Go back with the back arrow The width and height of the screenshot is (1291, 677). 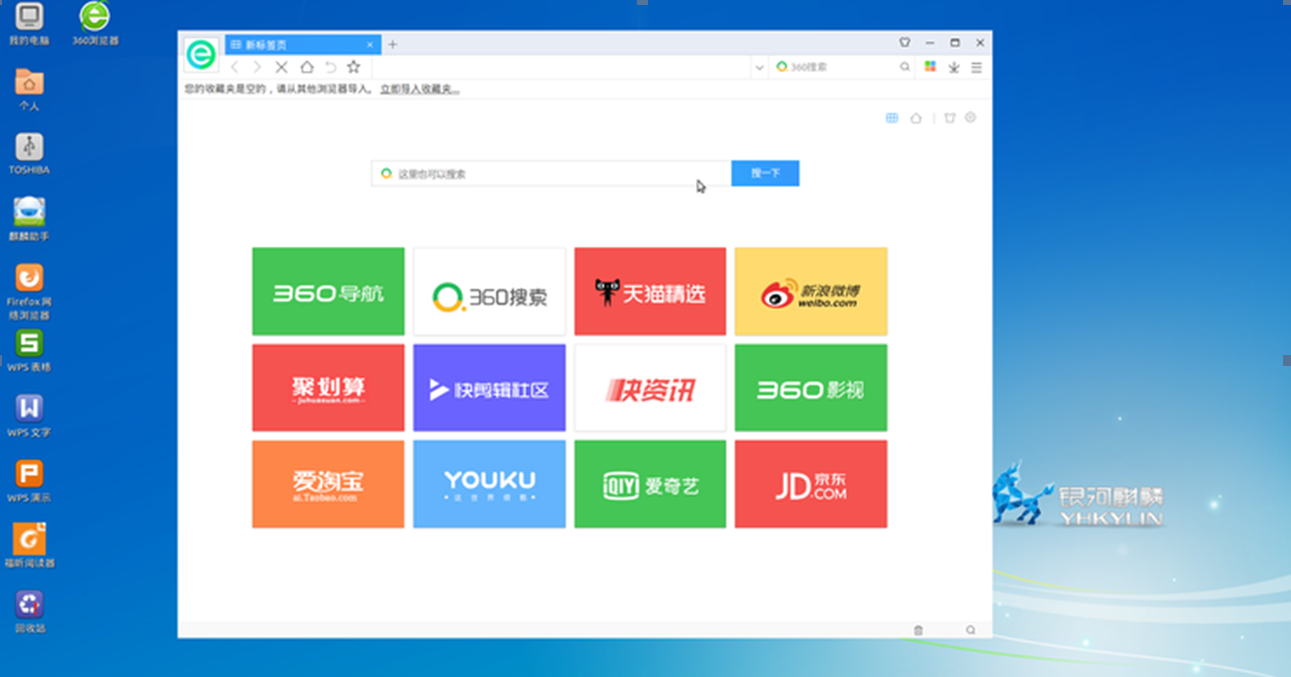pyautogui.click(x=235, y=67)
